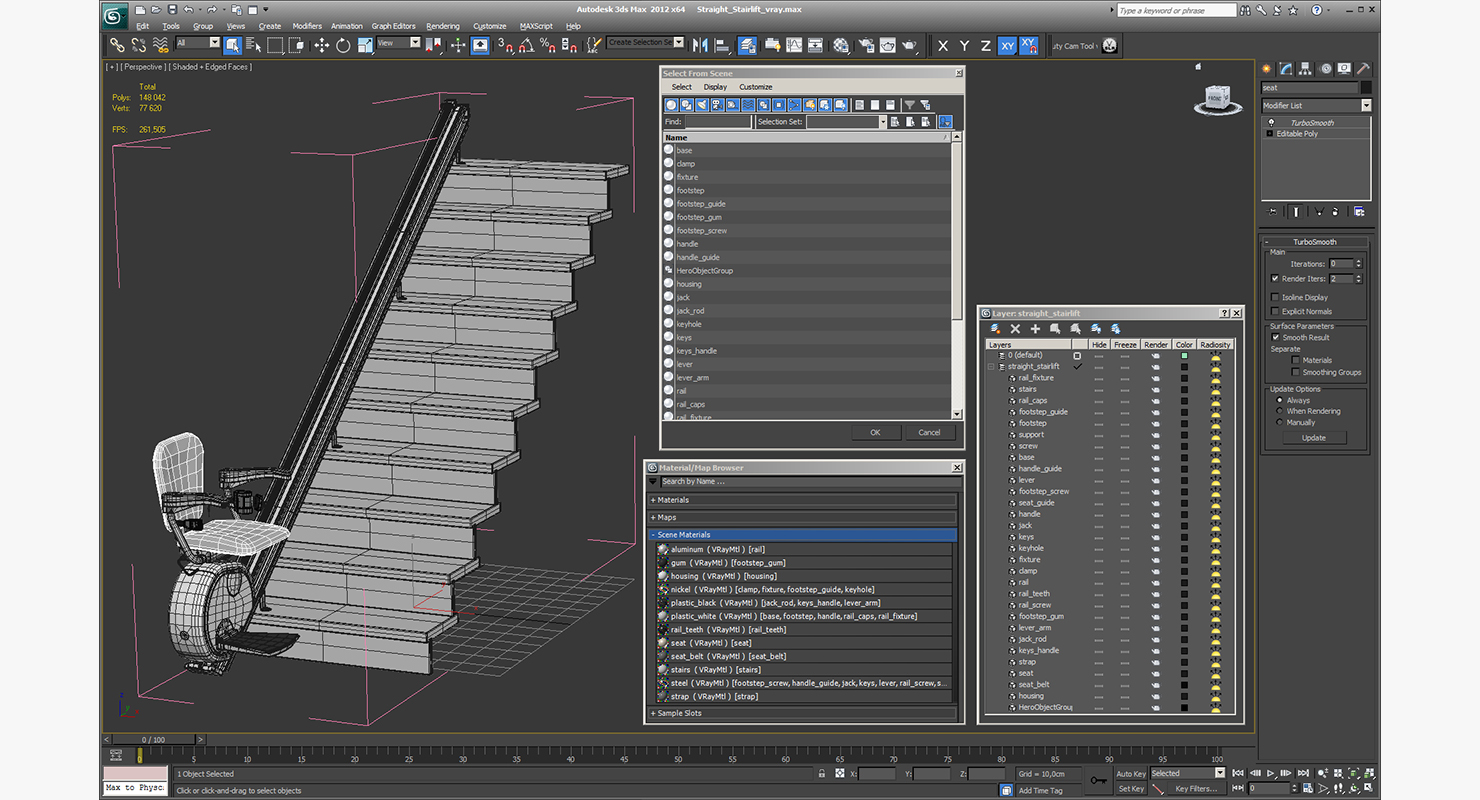Toggle 3D Snaps in main toolbar
This screenshot has width=1480, height=800.
505,45
